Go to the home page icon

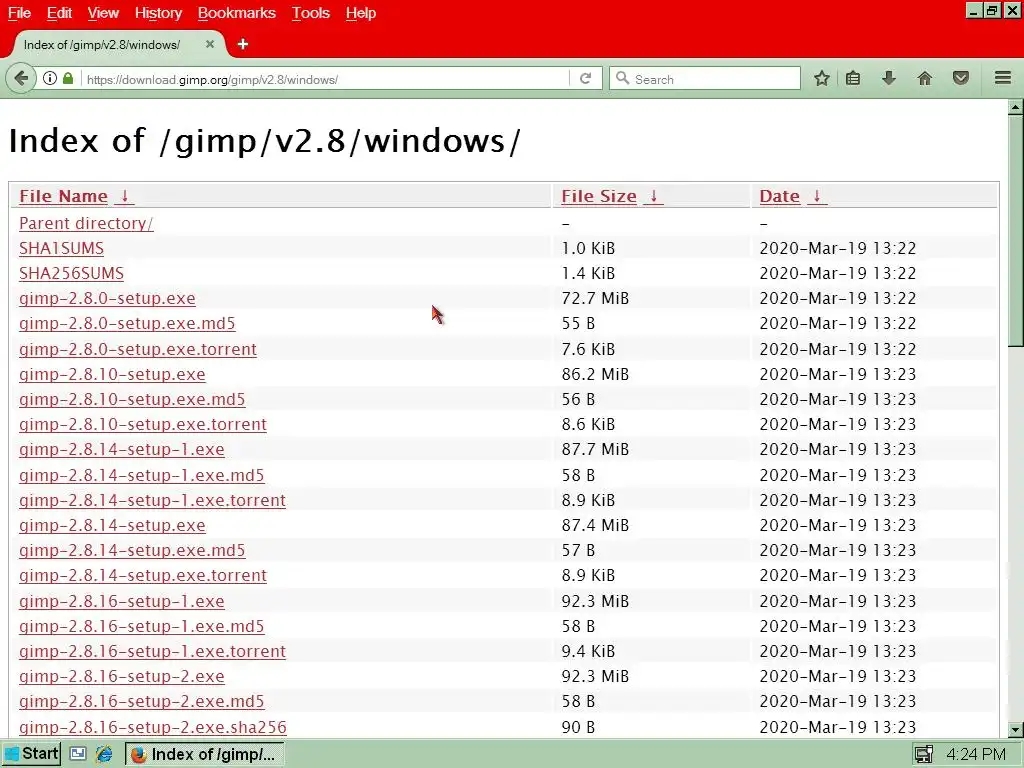coord(925,79)
